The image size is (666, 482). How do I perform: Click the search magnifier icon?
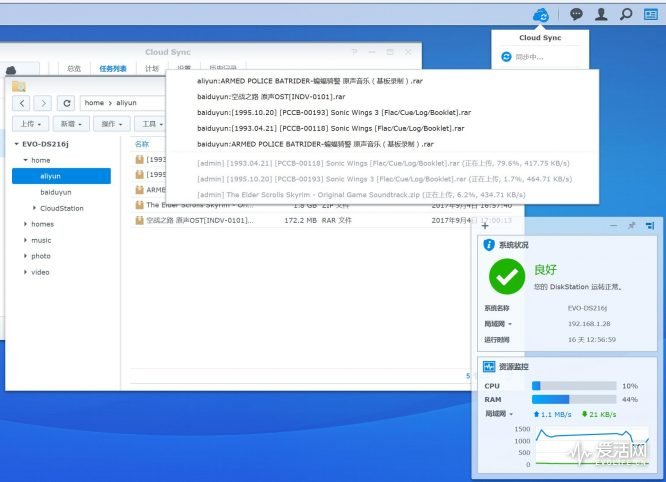click(x=626, y=14)
